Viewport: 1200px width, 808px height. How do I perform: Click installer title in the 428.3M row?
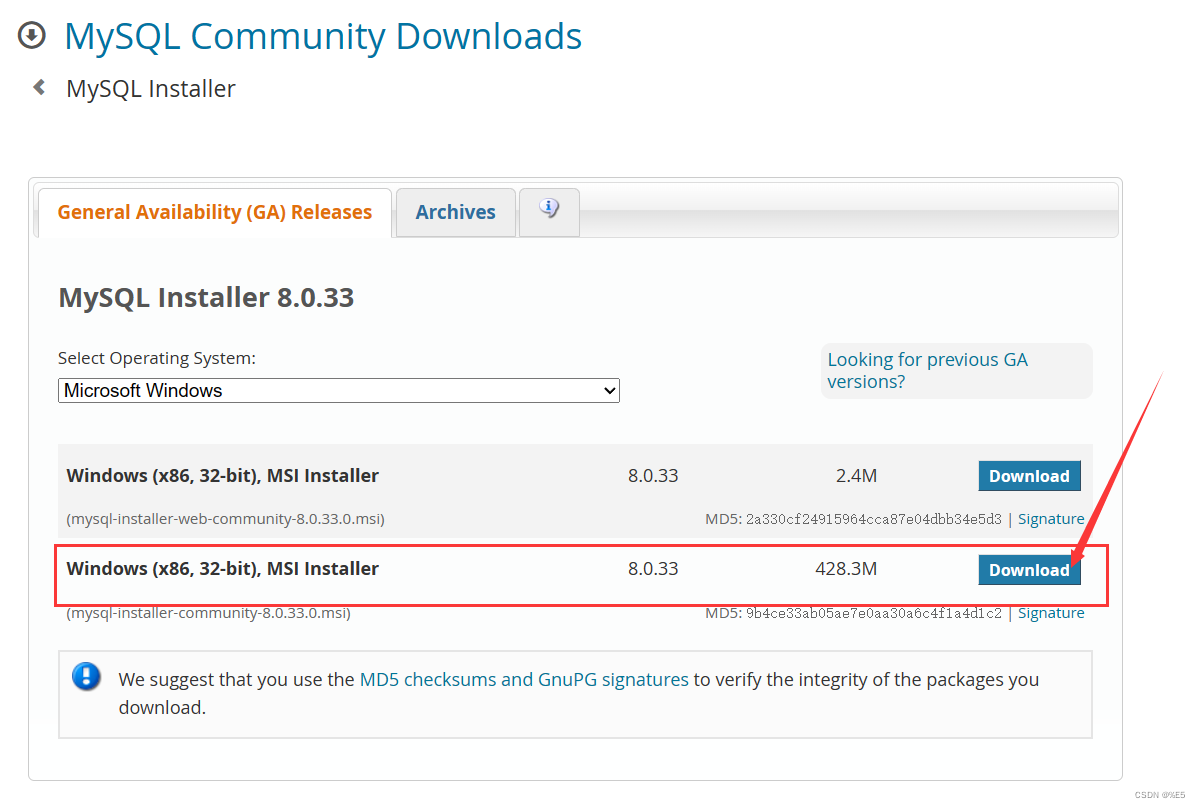(x=223, y=569)
